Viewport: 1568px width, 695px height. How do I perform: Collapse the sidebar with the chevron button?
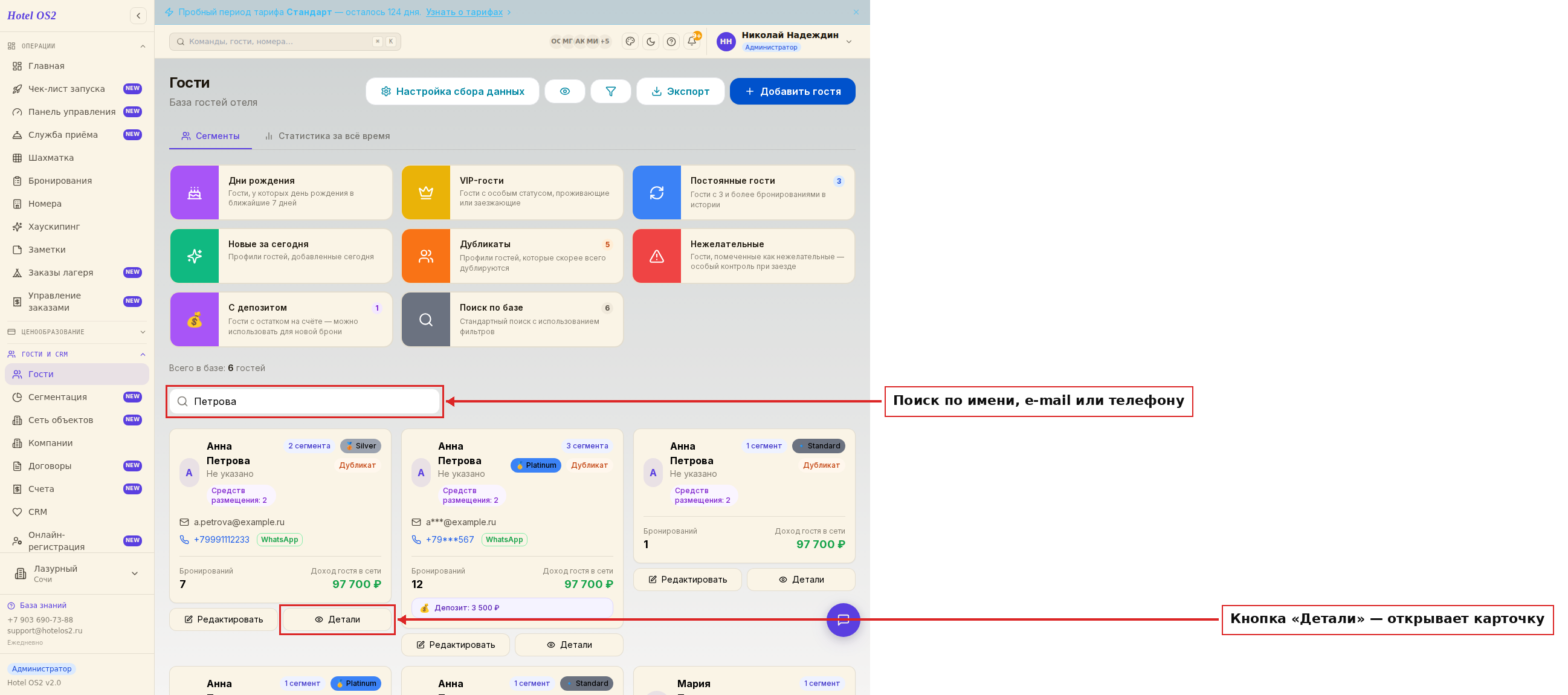pos(138,16)
